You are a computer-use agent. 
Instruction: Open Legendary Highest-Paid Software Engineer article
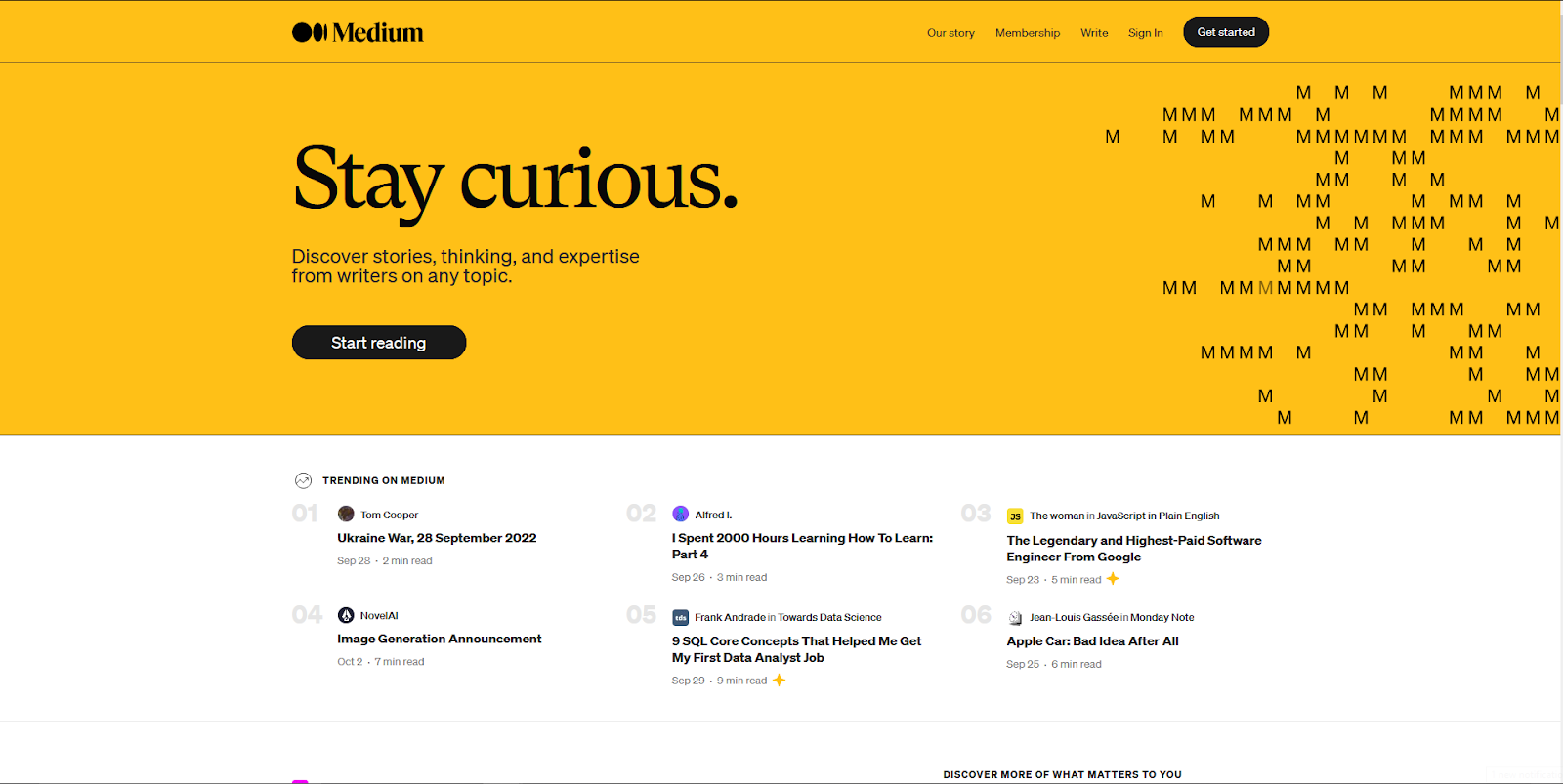click(1134, 549)
